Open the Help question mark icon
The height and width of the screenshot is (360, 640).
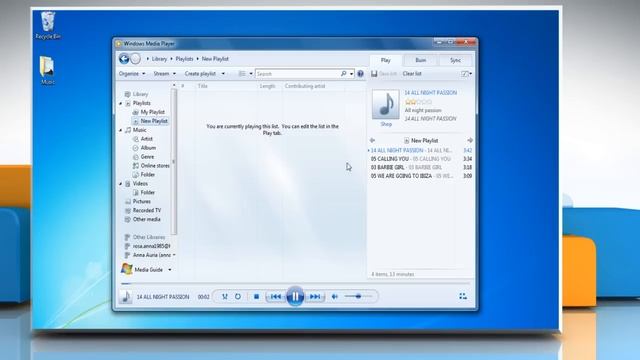360,74
